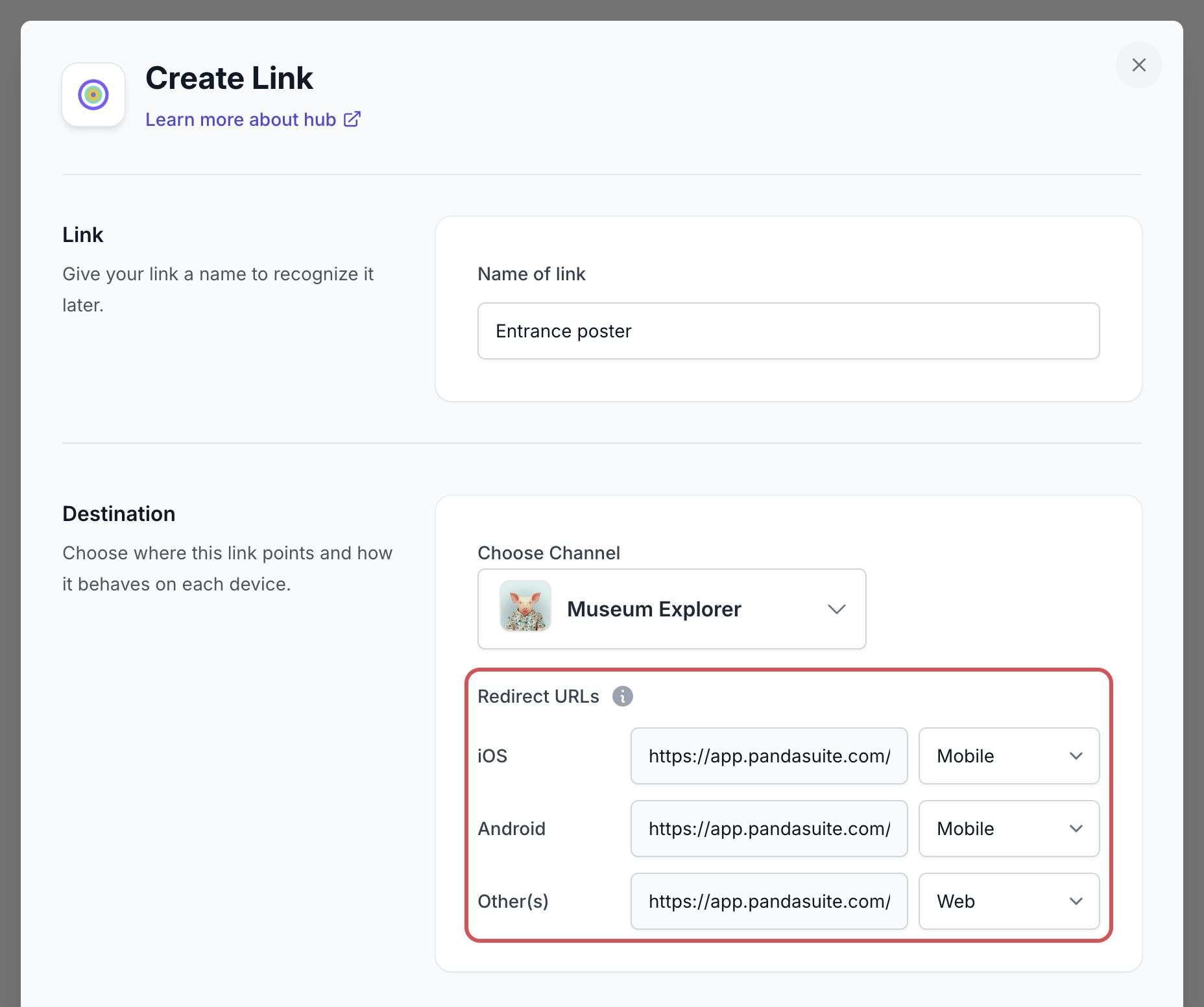The width and height of the screenshot is (1204, 1007).
Task: Click the 'Choose where this link points' description
Action: coord(227,568)
